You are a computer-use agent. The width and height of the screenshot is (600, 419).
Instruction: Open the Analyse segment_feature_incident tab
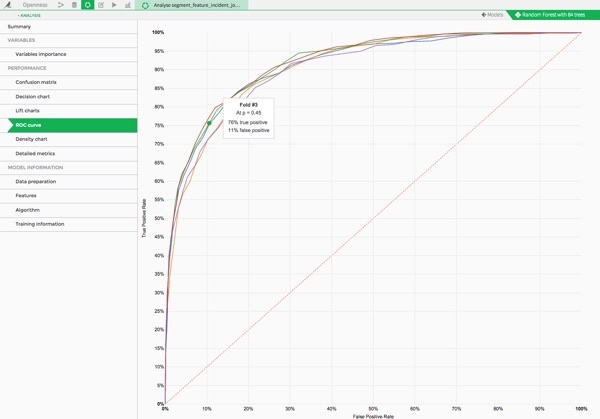point(192,5)
